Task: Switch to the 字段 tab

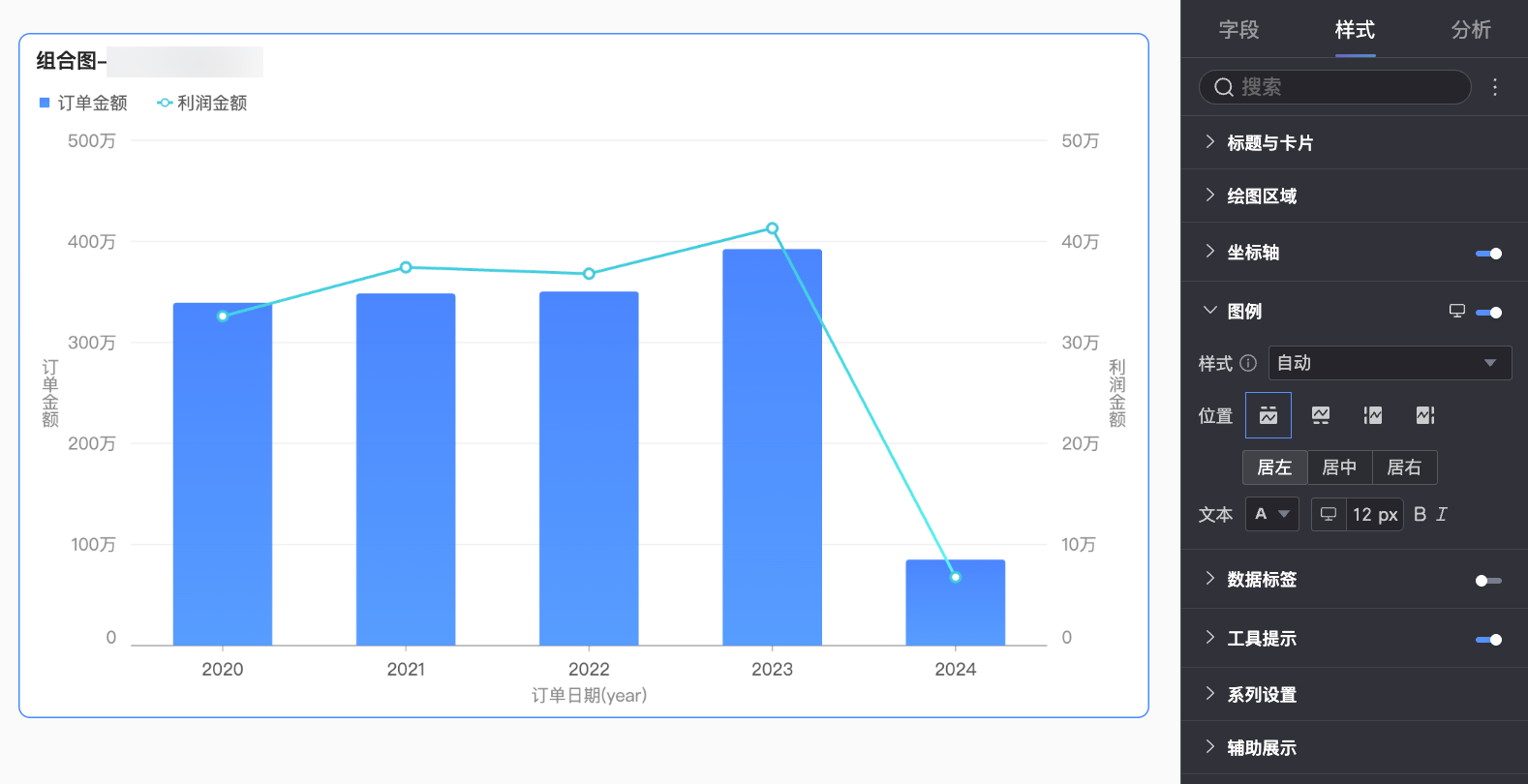Action: pos(1238,30)
